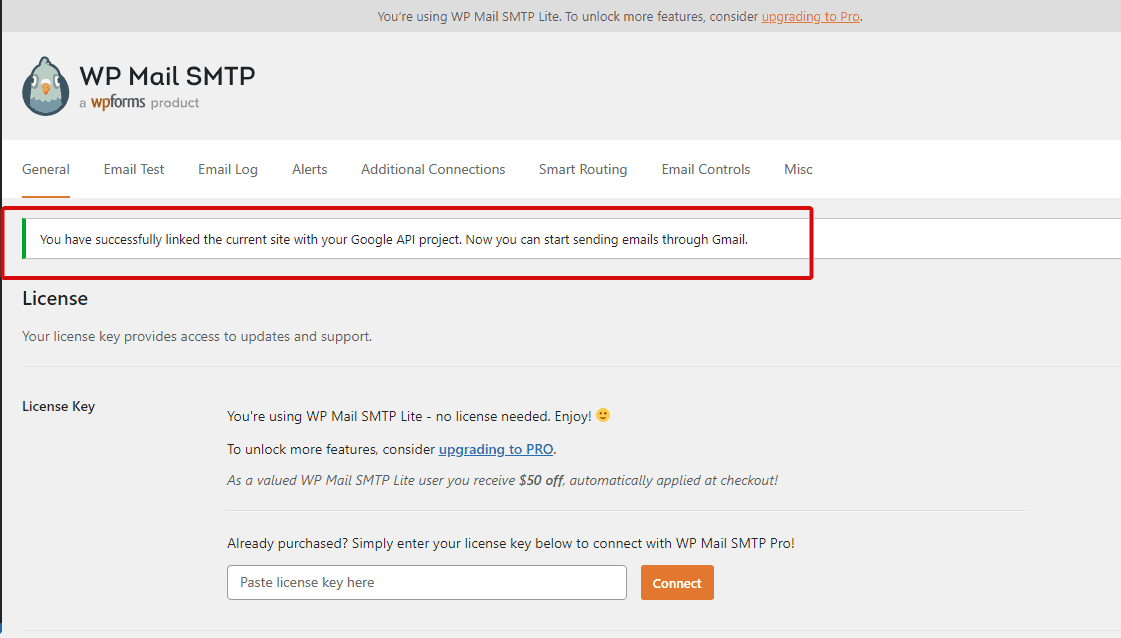This screenshot has width=1121, height=638.
Task: Click 'Your license key provides access' description
Action: tap(197, 336)
